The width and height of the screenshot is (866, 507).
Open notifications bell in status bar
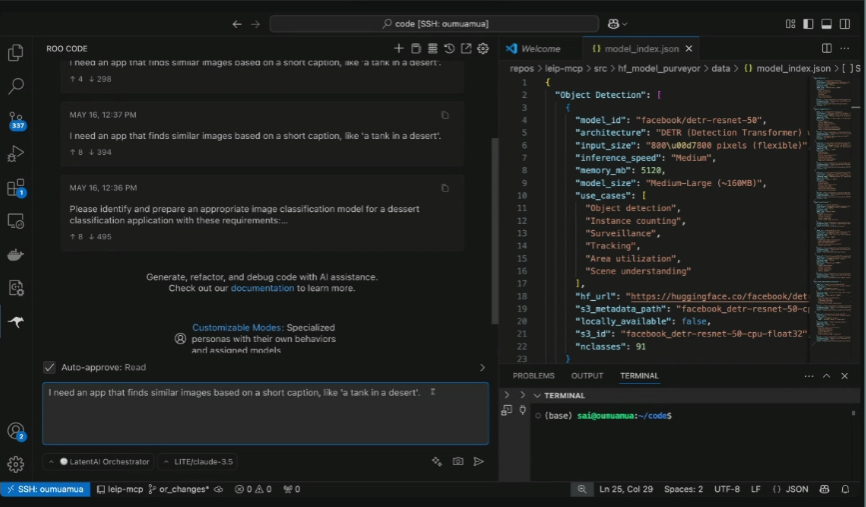pos(845,489)
